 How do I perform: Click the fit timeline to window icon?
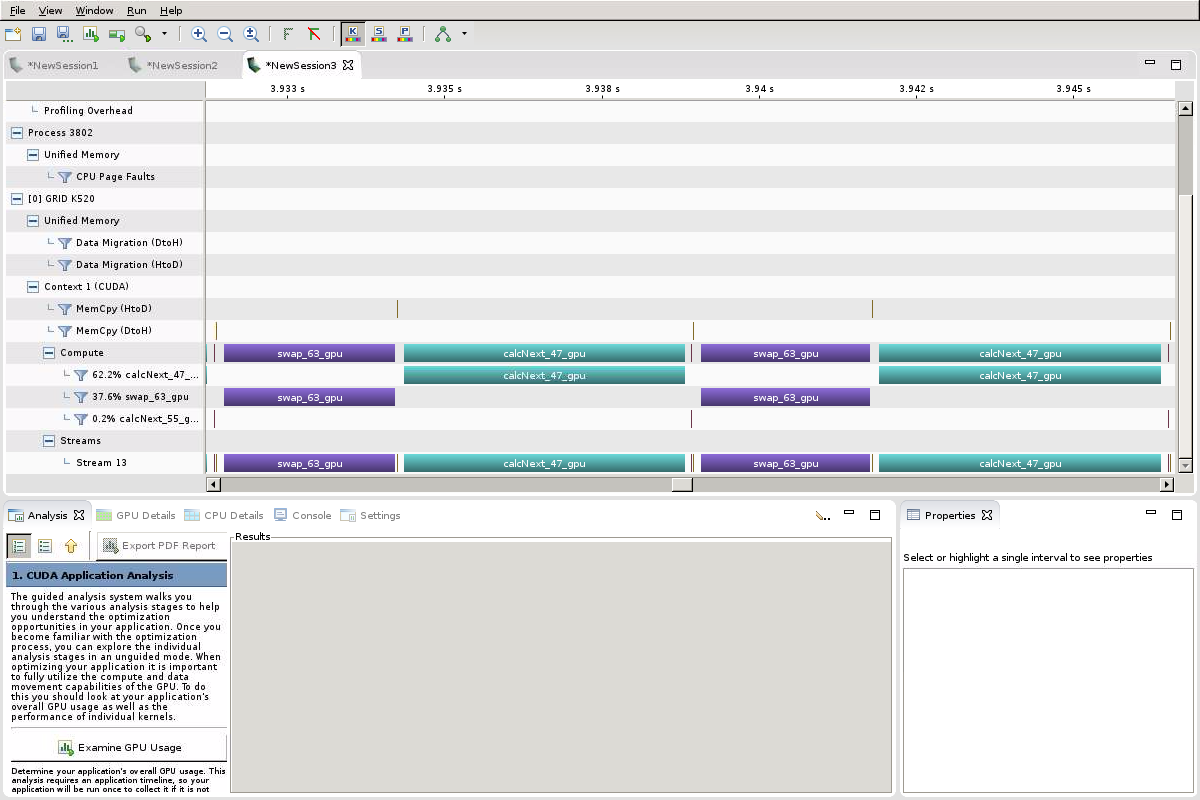click(x=251, y=34)
